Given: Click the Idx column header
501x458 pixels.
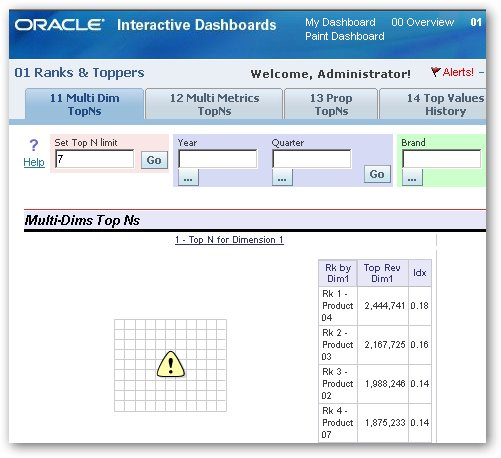Looking at the screenshot, I should point(420,273).
